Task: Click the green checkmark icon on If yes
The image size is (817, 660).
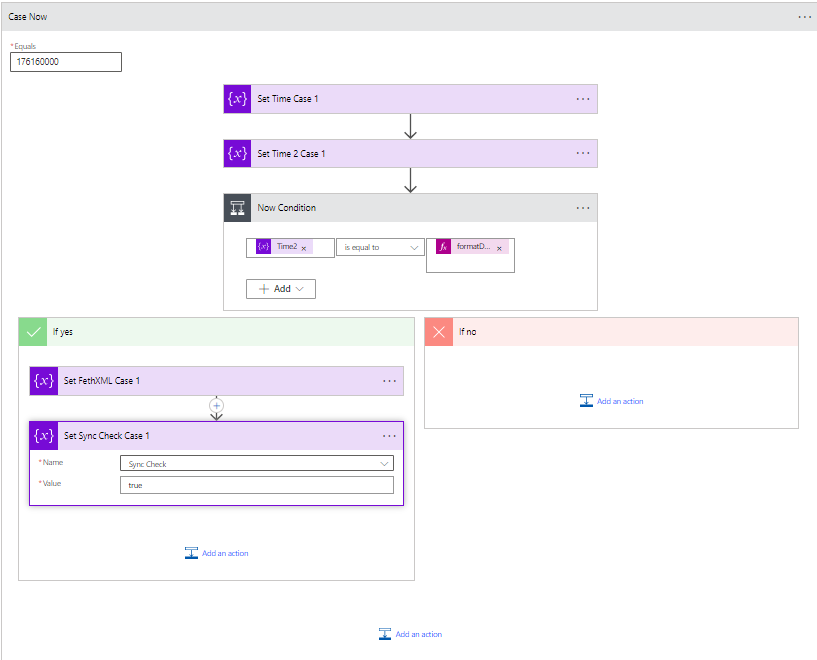Action: click(32, 332)
